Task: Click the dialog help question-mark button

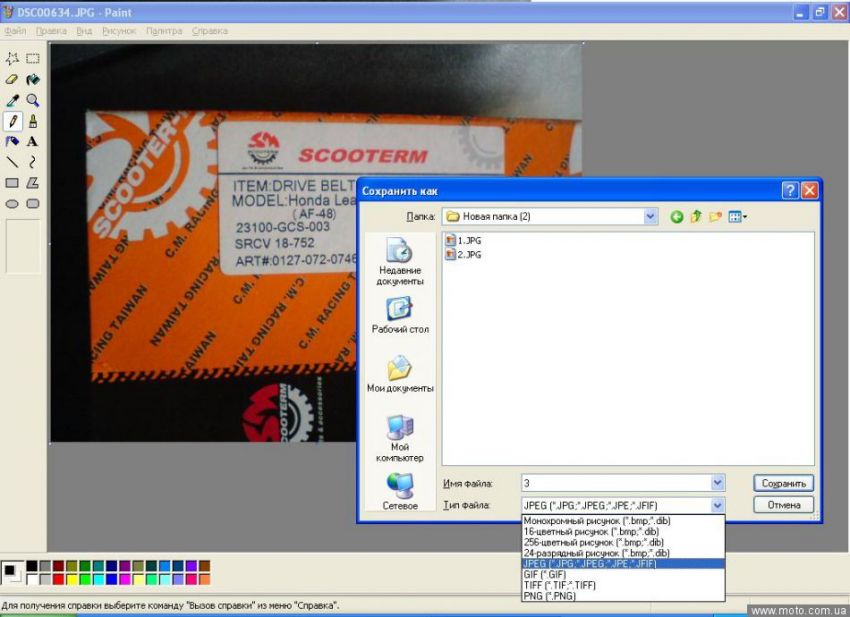Action: pos(790,190)
